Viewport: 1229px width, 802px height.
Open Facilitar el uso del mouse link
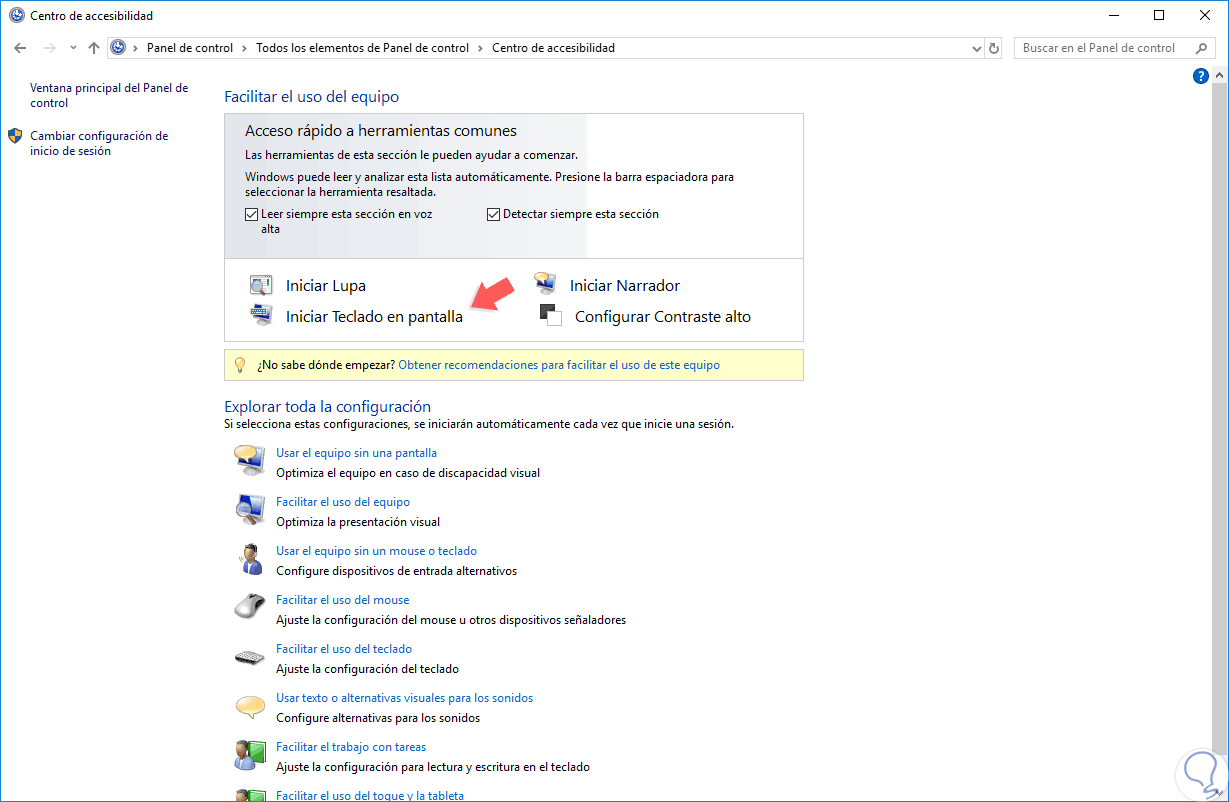342,600
